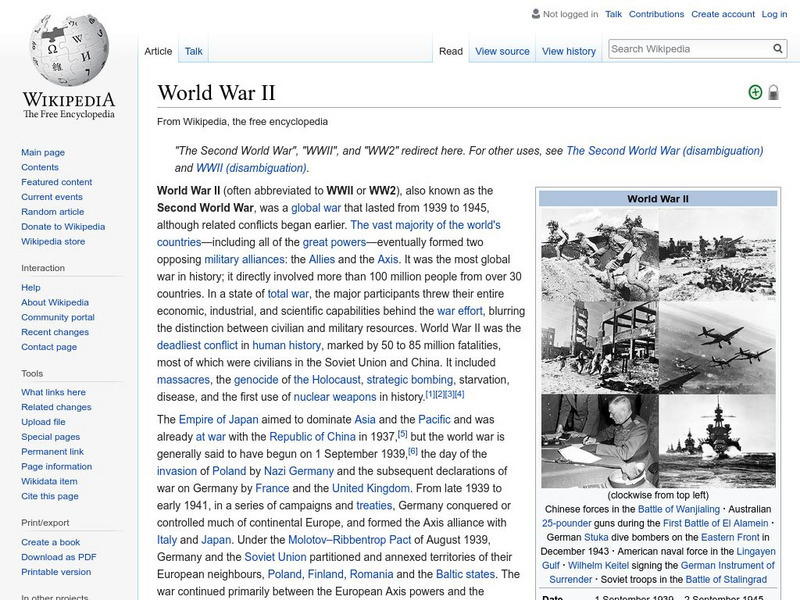Open Contents in sidebar
This screenshot has width=800, height=600.
40,167
